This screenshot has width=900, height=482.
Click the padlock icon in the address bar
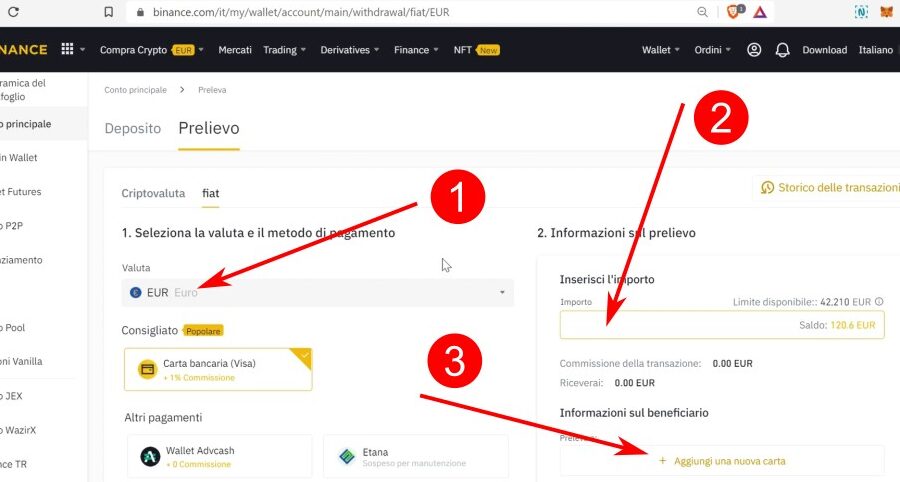pyautogui.click(x=140, y=12)
